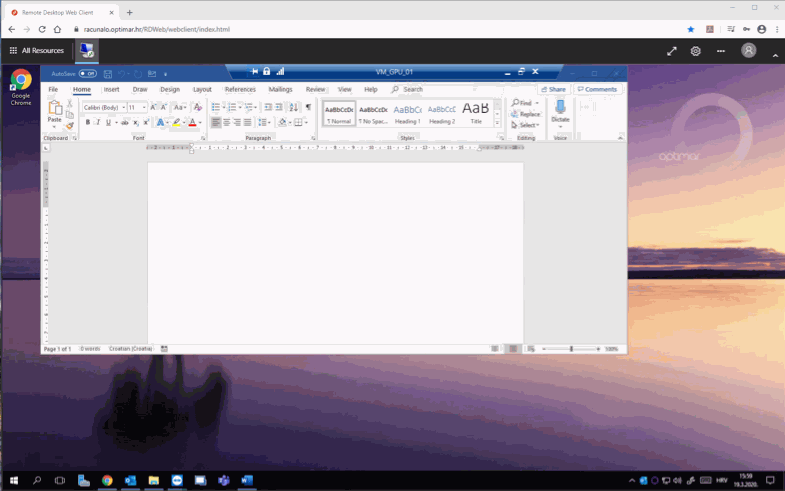
Task: Click the Redo/Repeat icon in Word
Action: [138, 74]
